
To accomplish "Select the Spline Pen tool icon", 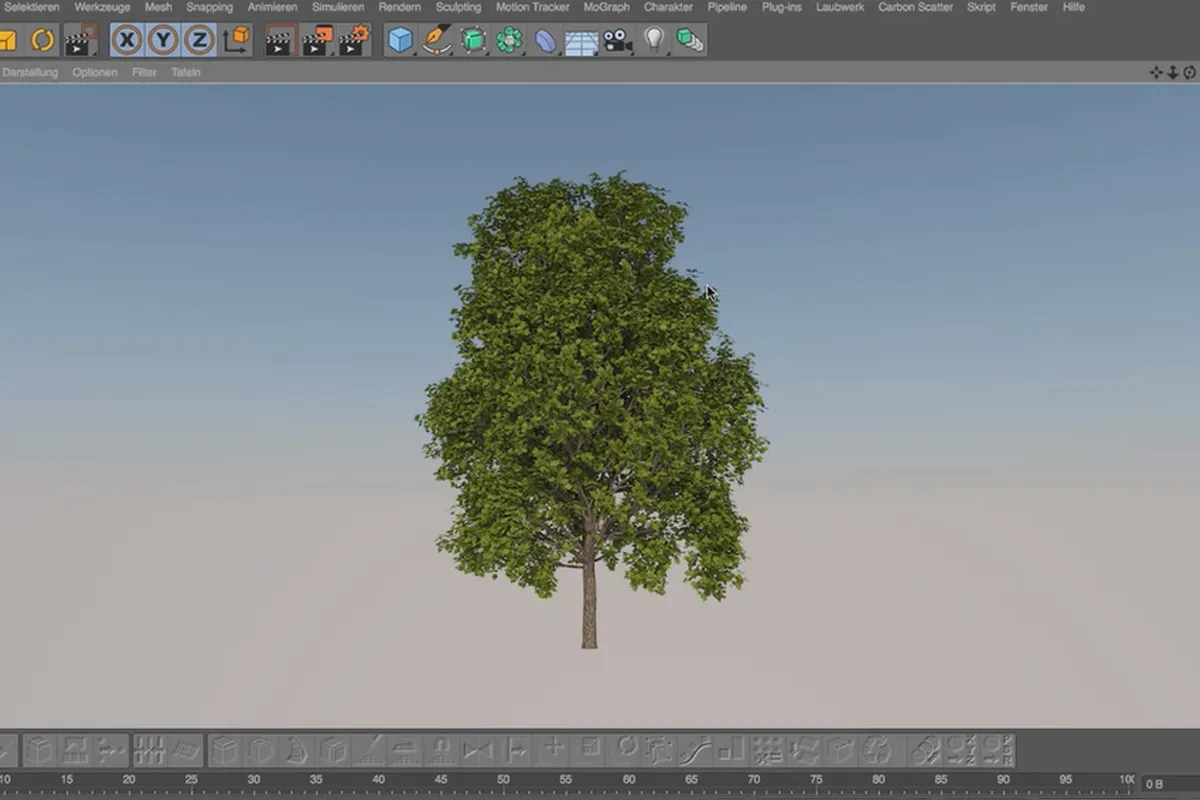I will pos(437,40).
